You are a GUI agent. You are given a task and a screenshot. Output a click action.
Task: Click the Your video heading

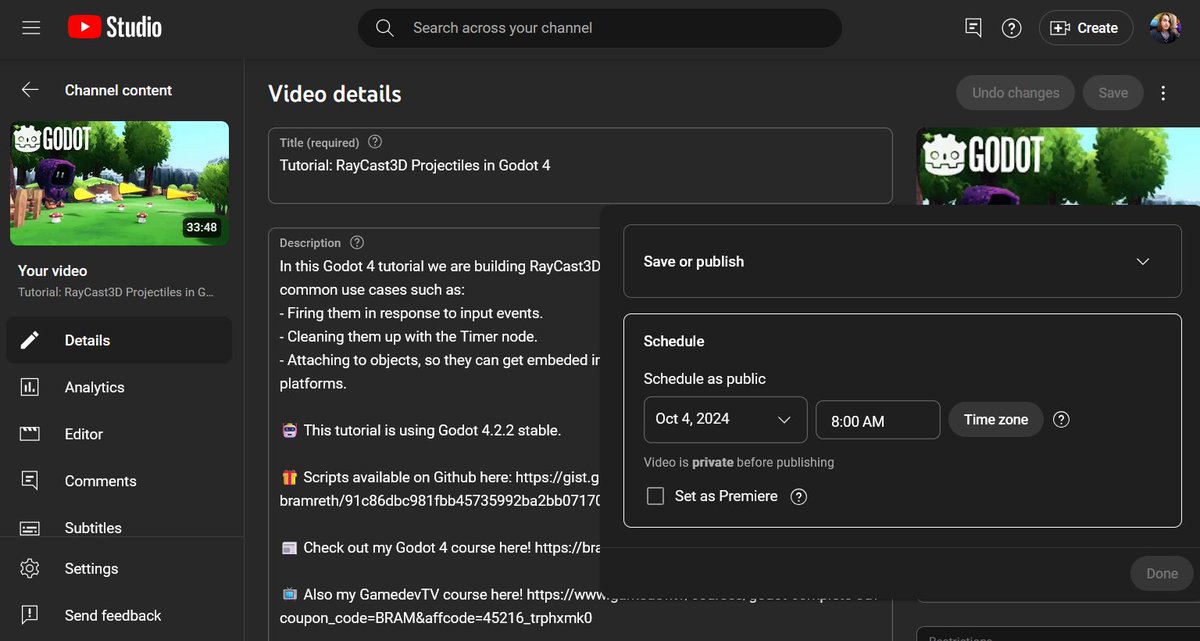(x=53, y=271)
